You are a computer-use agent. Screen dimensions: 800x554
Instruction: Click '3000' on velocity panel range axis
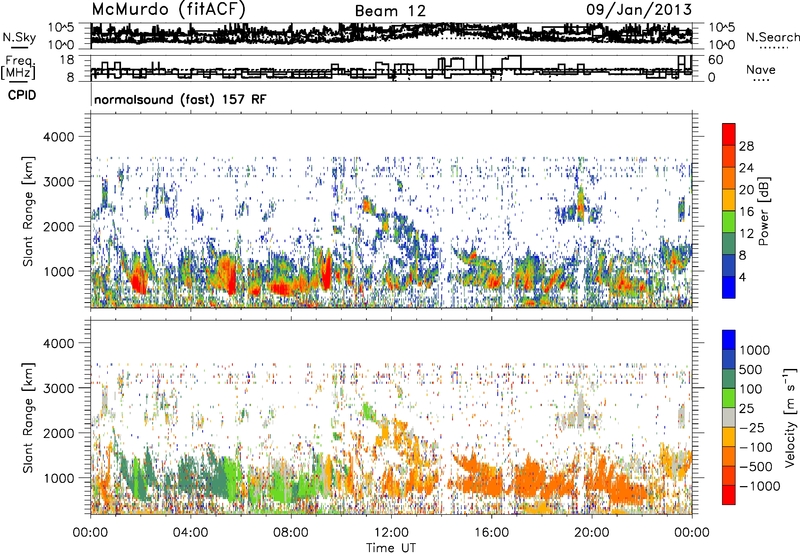tap(59, 388)
